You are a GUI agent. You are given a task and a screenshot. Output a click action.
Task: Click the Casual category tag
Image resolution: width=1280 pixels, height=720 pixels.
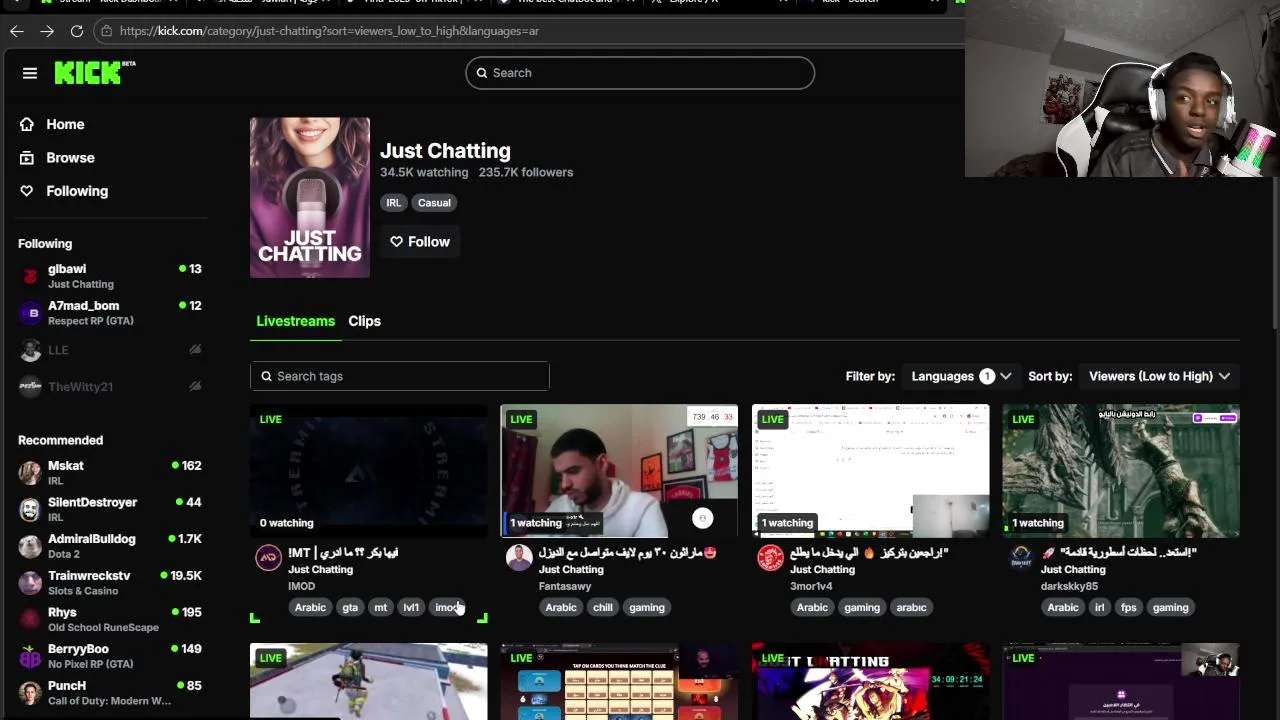(x=434, y=203)
